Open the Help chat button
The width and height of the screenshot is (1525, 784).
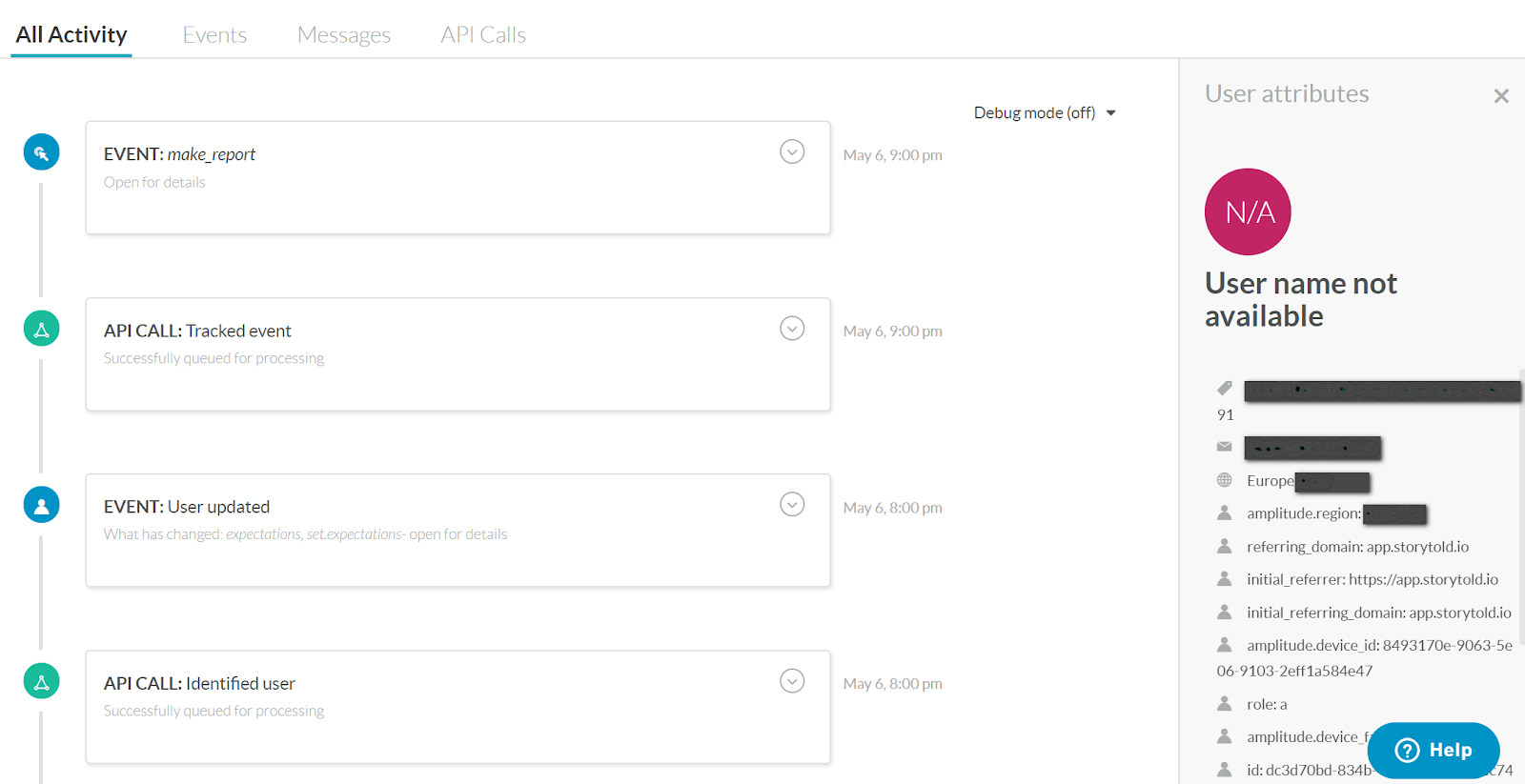click(x=1433, y=751)
